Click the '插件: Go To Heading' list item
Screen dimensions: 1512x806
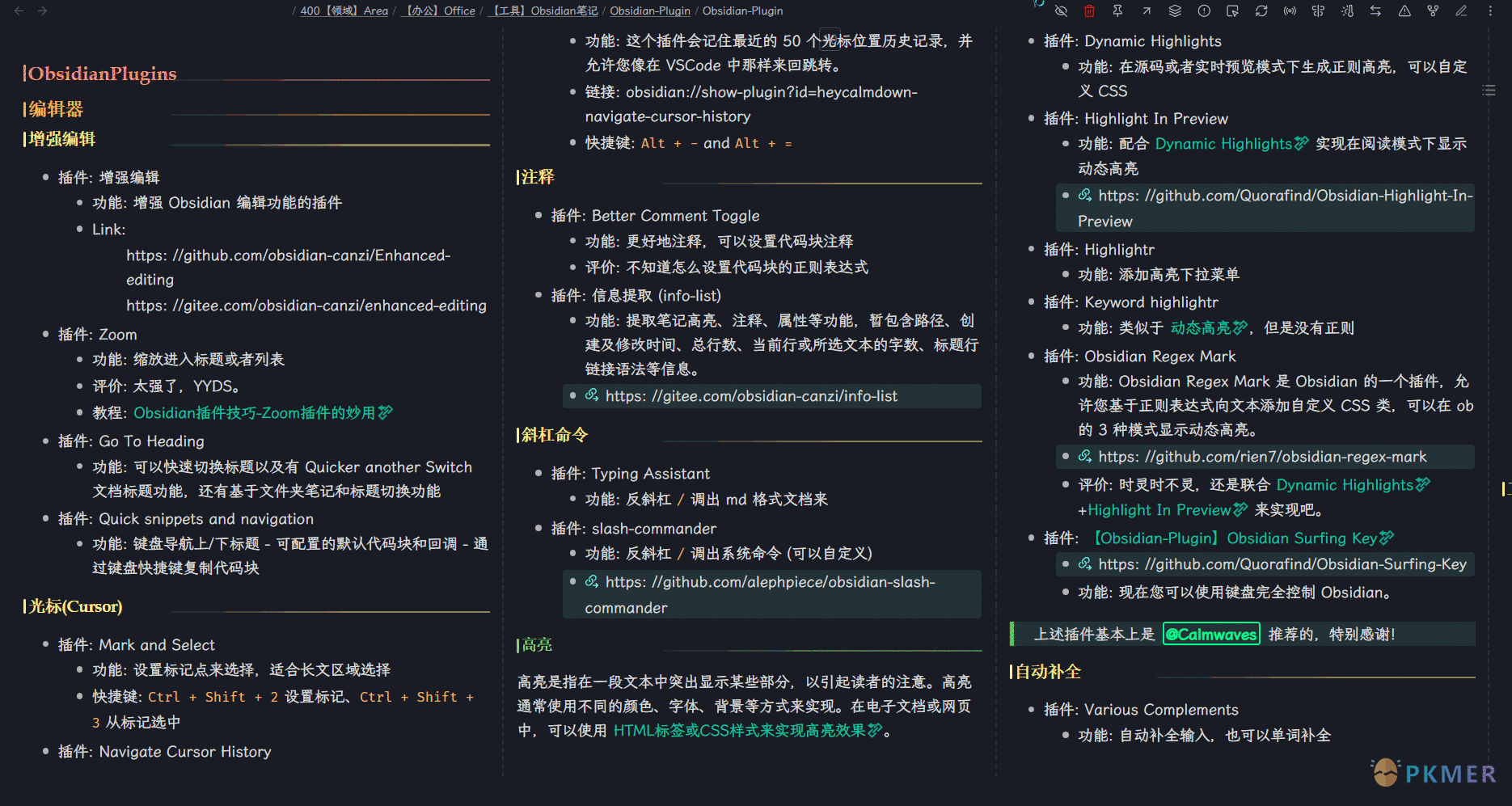click(131, 441)
